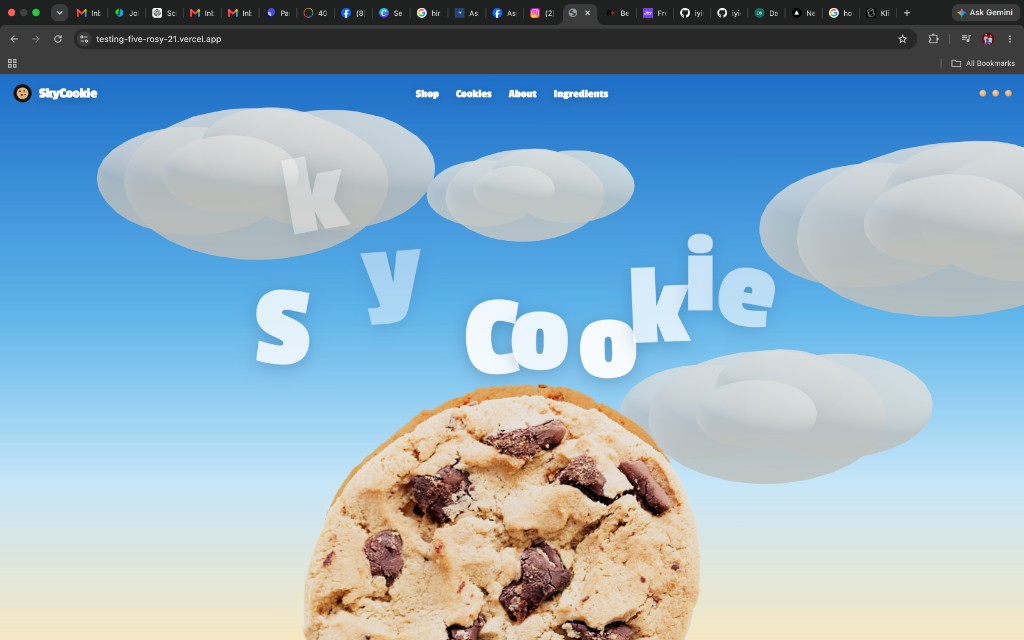The image size is (1024, 640).
Task: Close the current SkyCookie tab
Action: (x=587, y=12)
